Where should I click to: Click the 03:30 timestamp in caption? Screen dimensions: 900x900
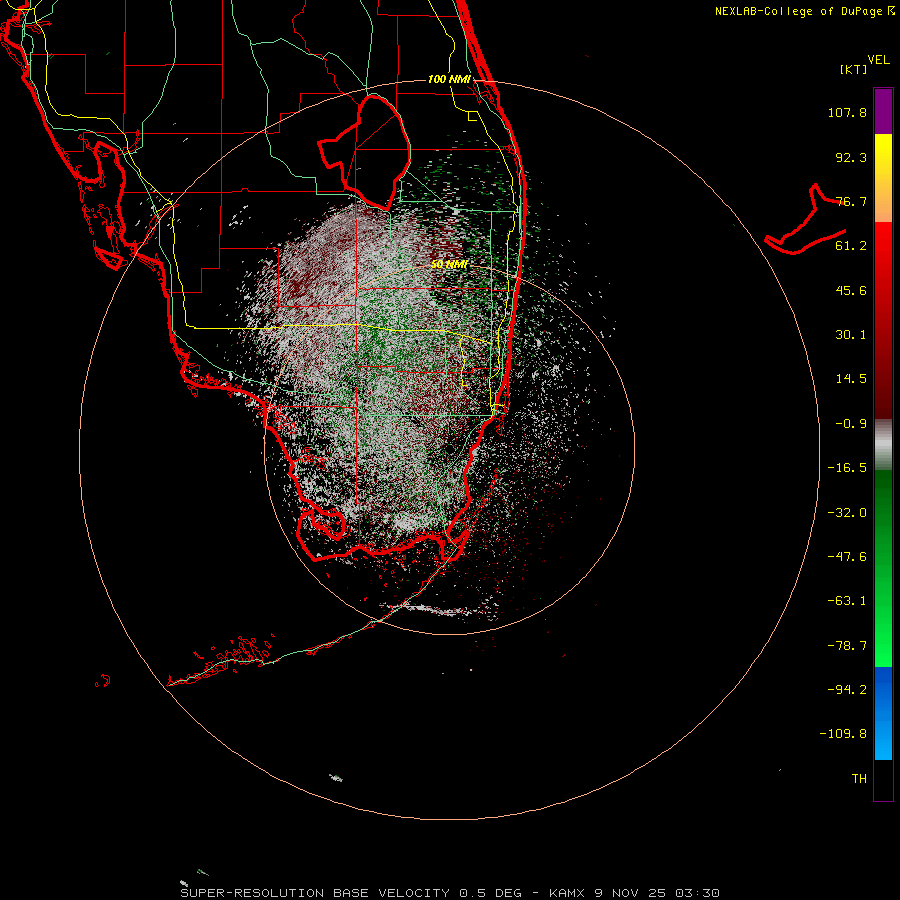pyautogui.click(x=697, y=893)
